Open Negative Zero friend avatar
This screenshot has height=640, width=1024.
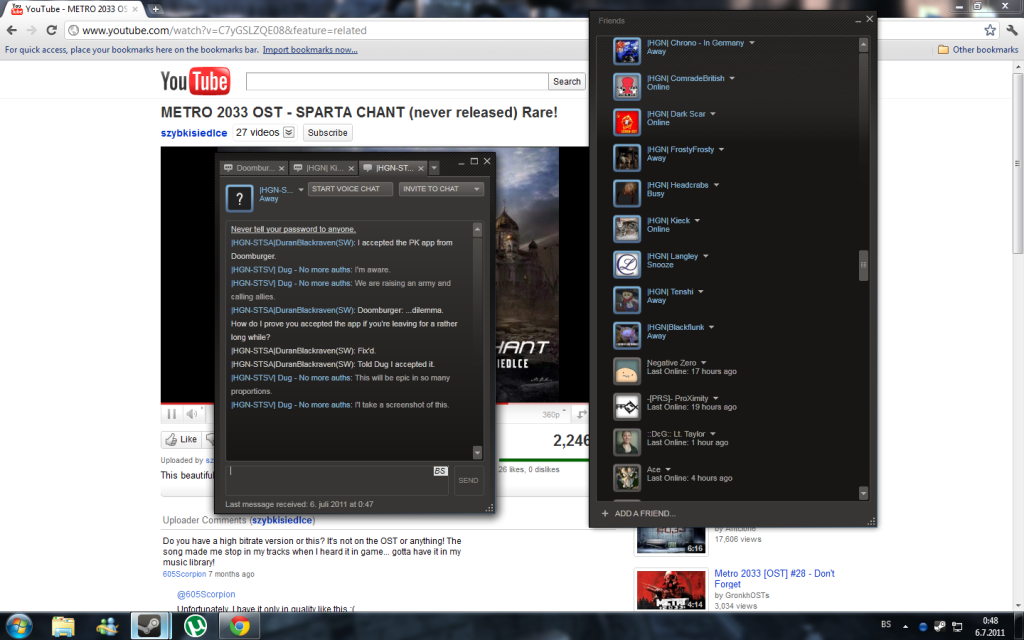click(627, 371)
